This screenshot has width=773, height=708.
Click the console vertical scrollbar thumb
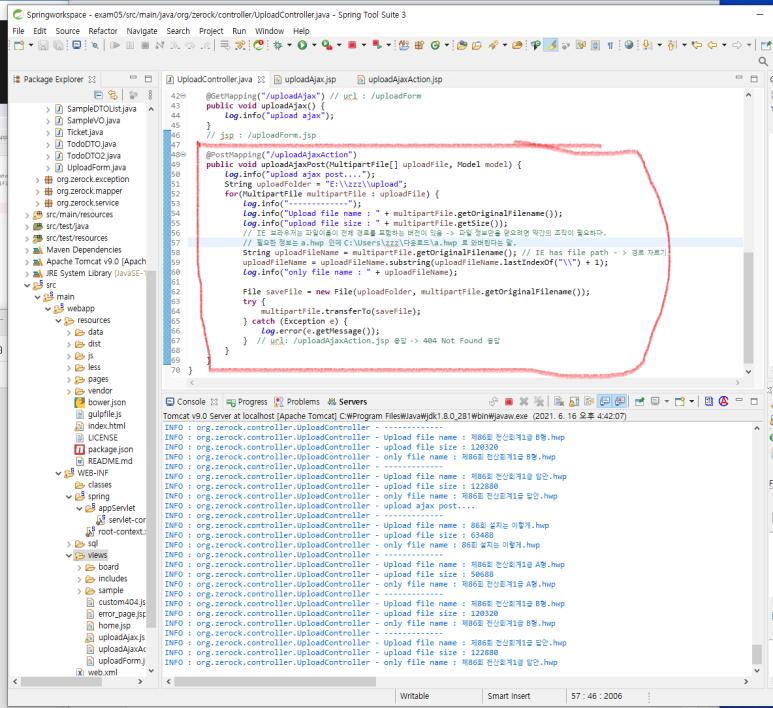(x=757, y=654)
